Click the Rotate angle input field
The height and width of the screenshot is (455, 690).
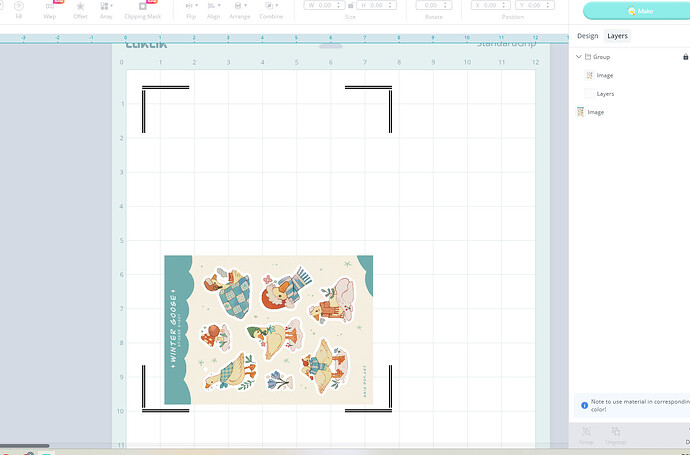pos(431,5)
